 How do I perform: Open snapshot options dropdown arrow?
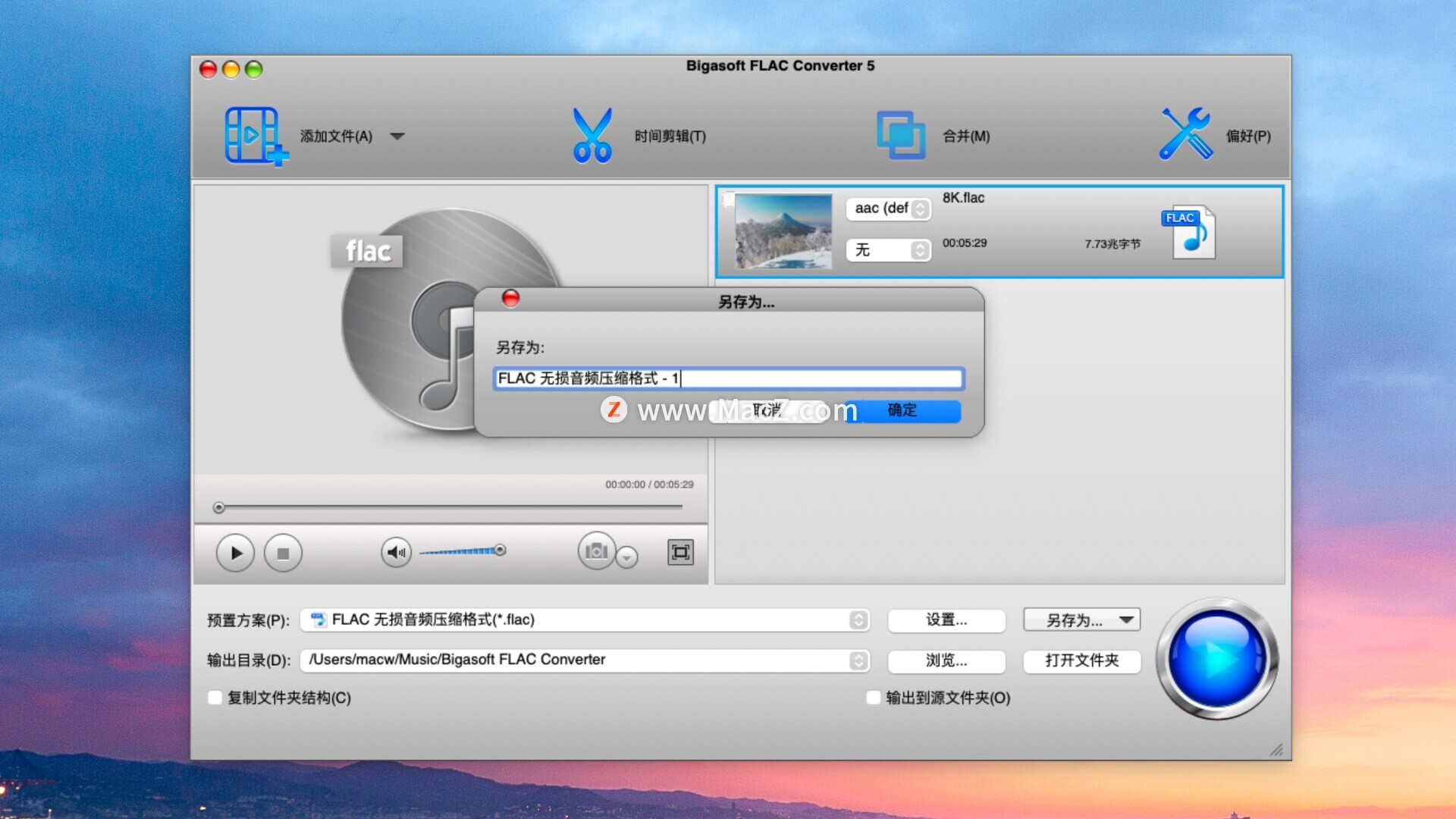[x=626, y=557]
